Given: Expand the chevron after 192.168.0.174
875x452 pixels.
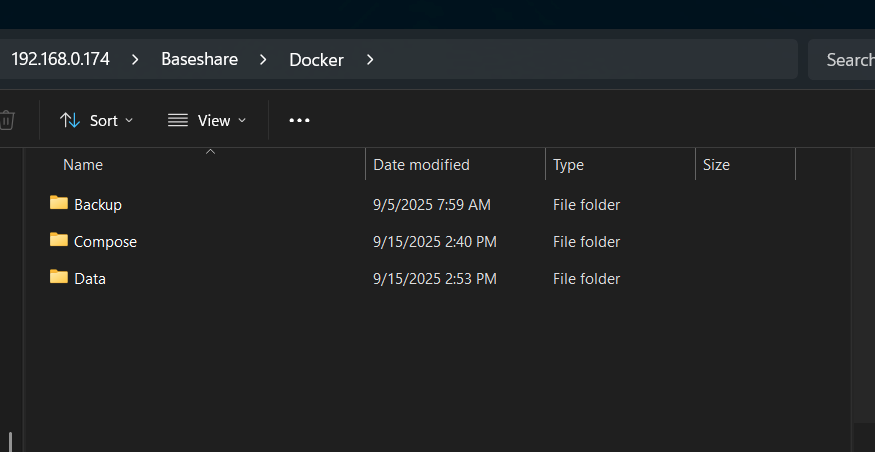Looking at the screenshot, I should [x=134, y=60].
